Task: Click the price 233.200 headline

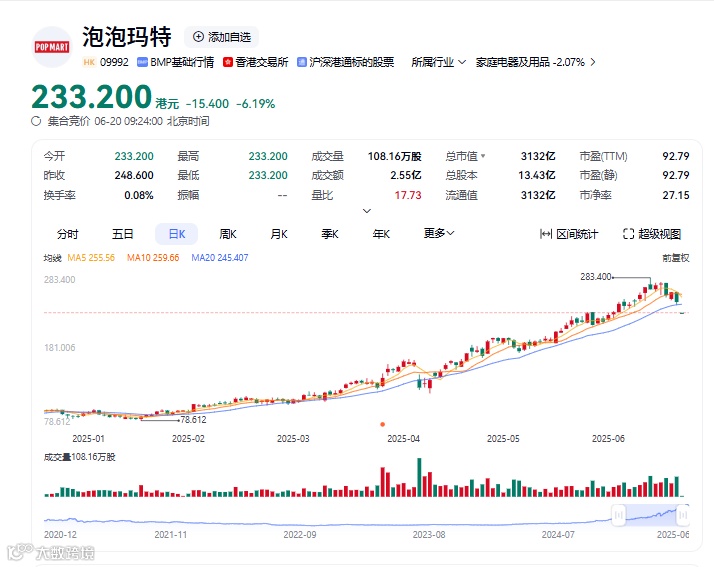Action: (92, 97)
